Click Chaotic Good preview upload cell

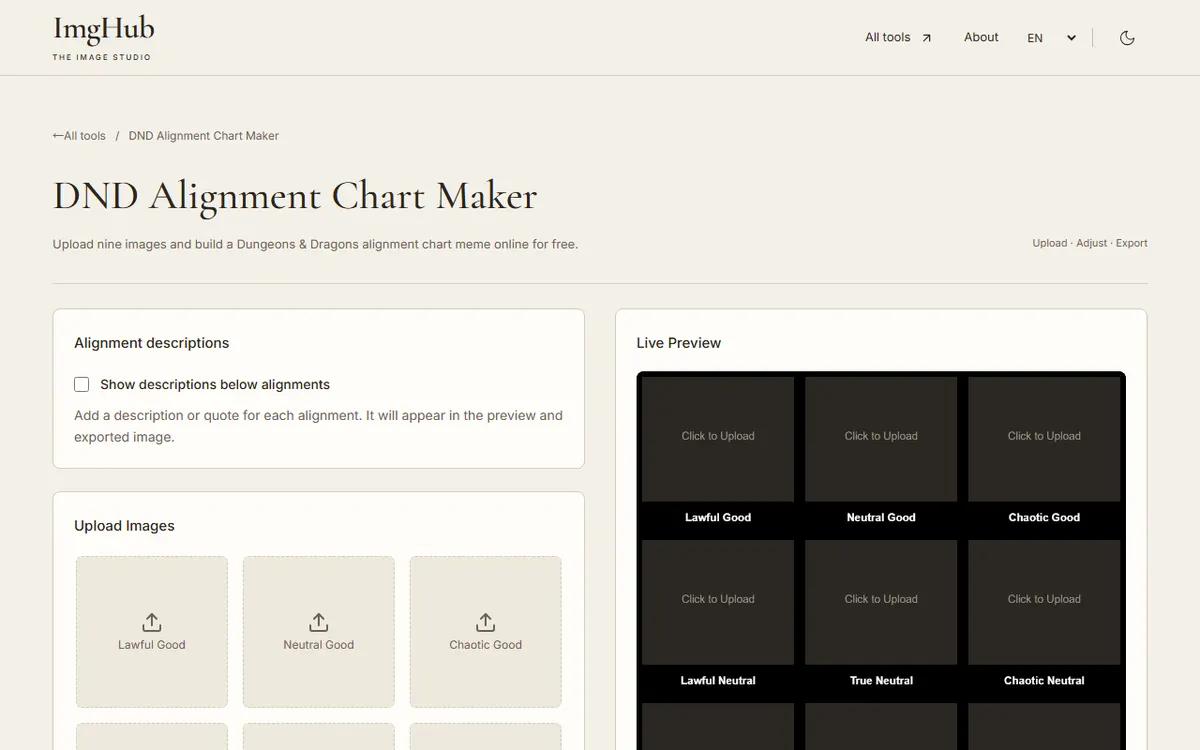pos(1044,439)
